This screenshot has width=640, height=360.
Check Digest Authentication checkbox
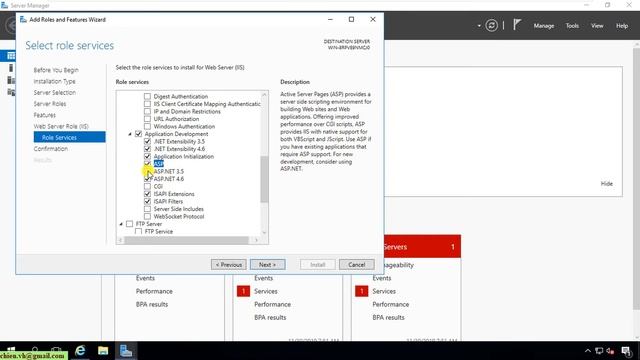147,96
